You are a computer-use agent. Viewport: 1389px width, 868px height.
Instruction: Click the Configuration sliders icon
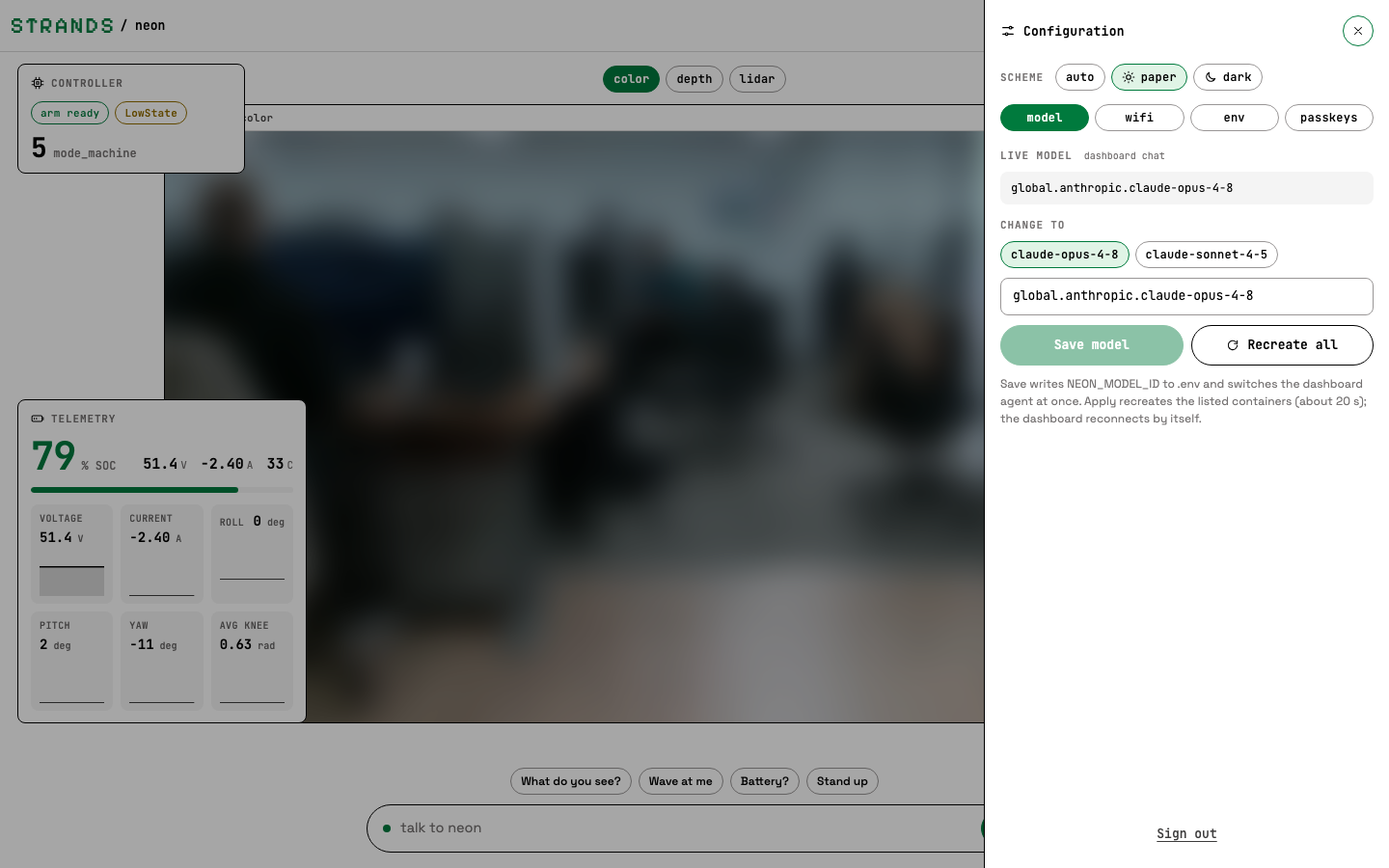pos(1008,31)
